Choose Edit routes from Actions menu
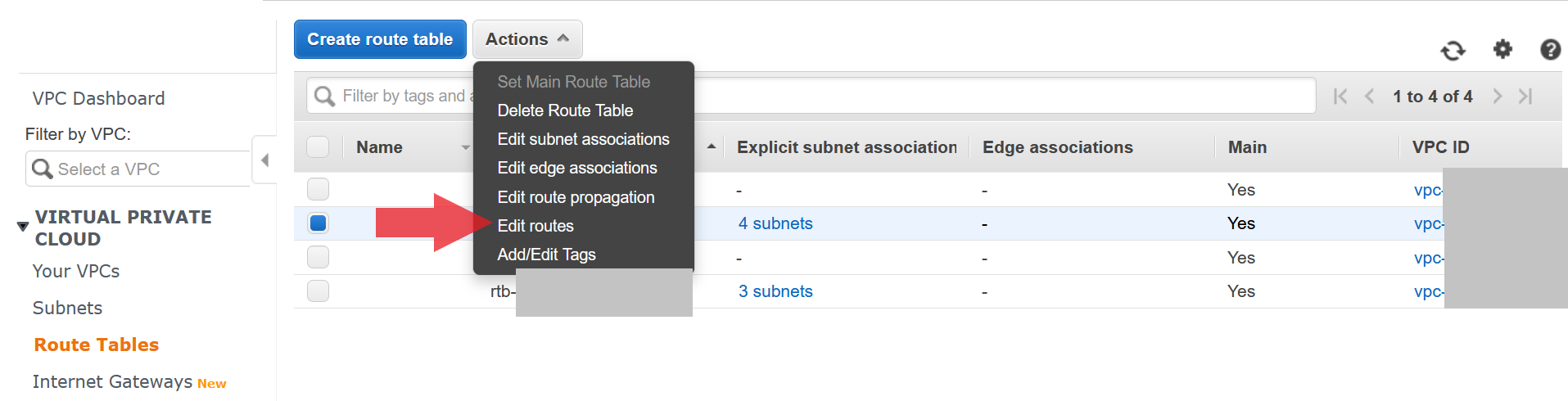The width and height of the screenshot is (1568, 401). (535, 226)
